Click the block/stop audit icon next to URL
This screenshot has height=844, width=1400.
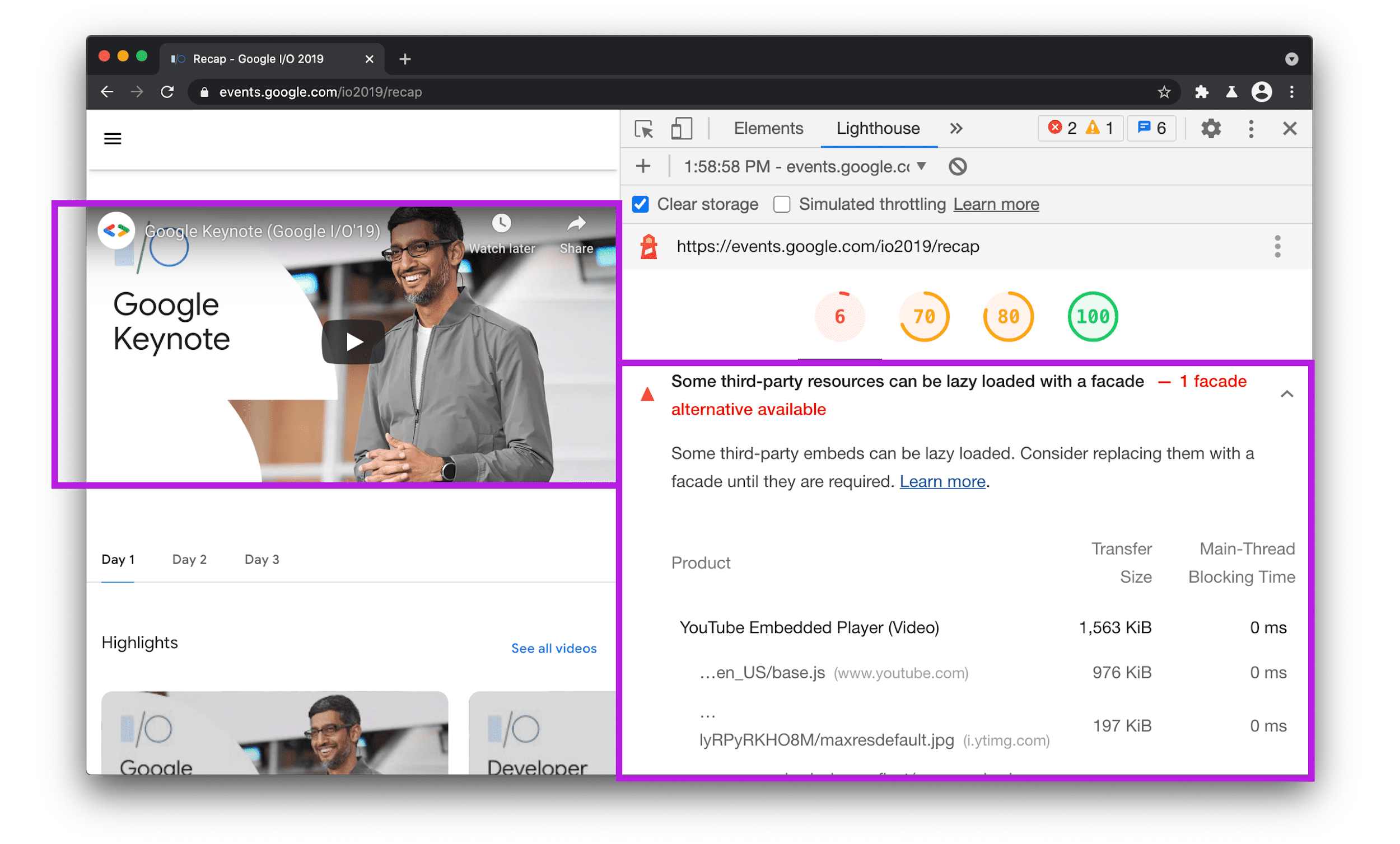(x=956, y=165)
